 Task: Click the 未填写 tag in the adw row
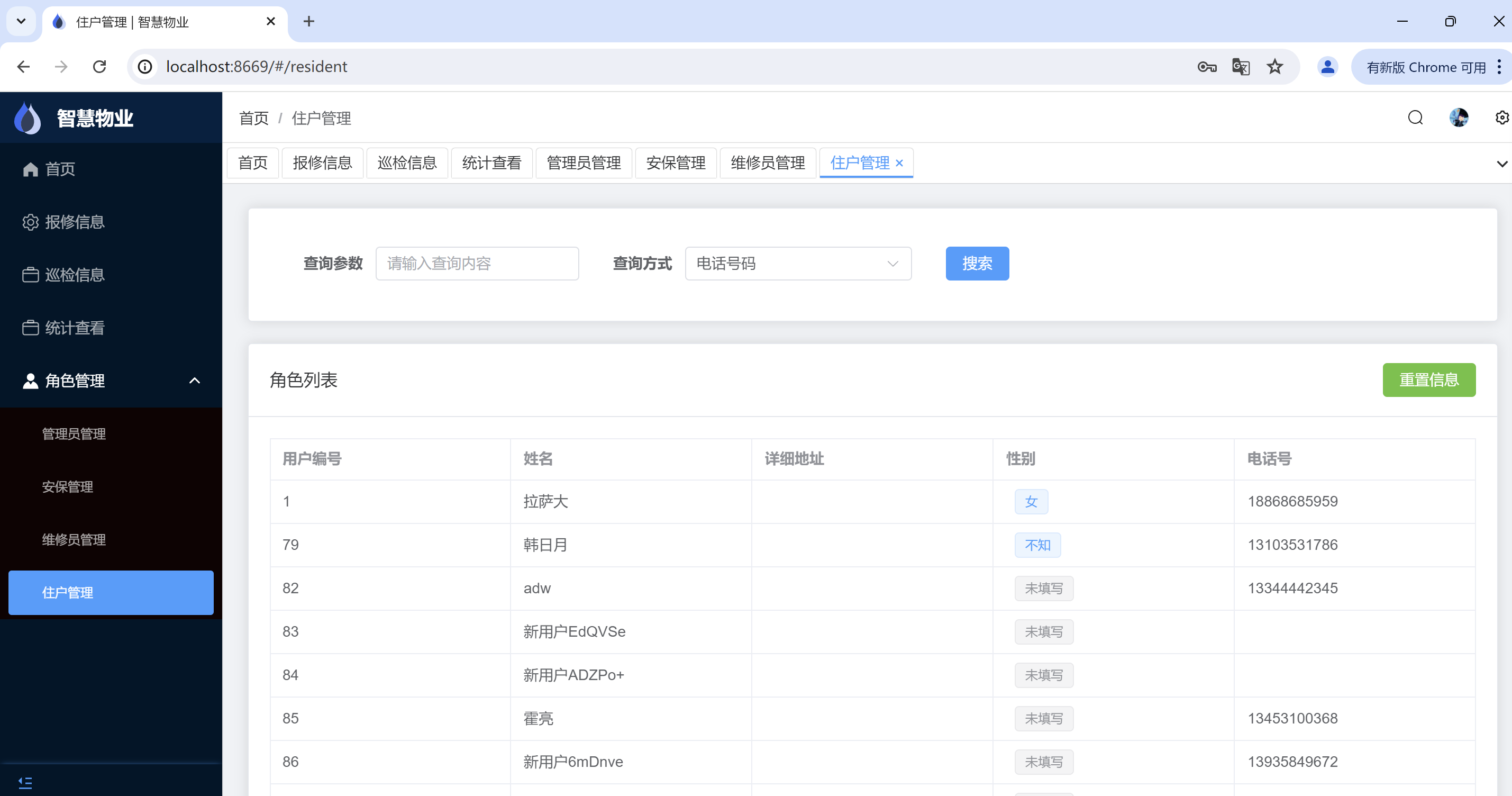1044,589
